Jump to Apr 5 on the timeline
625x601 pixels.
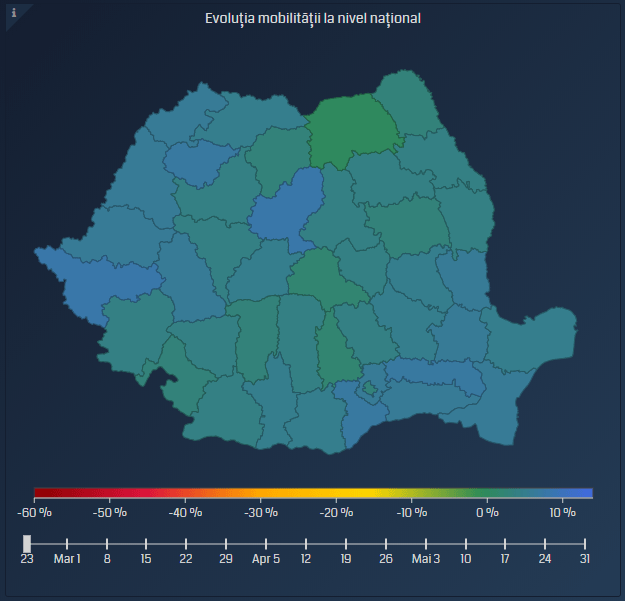[266, 543]
